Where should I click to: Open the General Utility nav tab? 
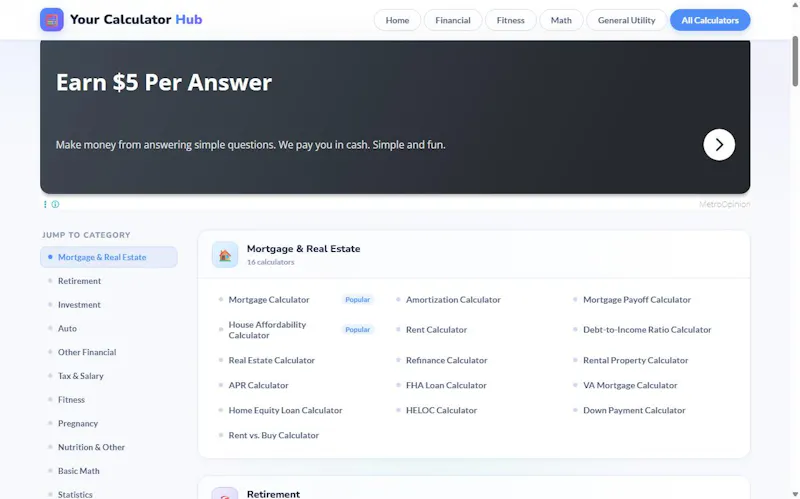(x=626, y=20)
